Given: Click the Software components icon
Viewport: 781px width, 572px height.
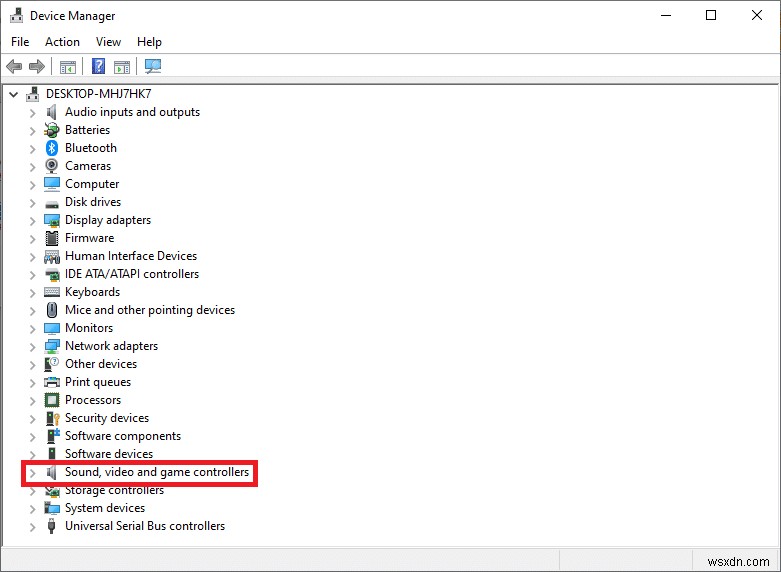Looking at the screenshot, I should [52, 436].
